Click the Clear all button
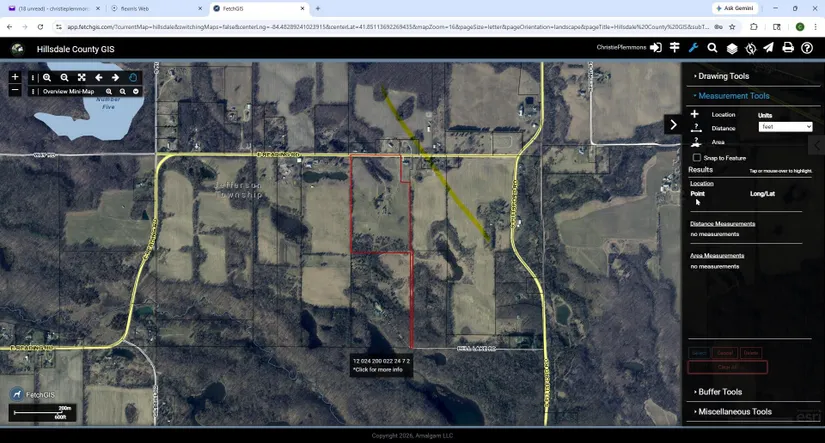825x443 pixels. tap(727, 367)
